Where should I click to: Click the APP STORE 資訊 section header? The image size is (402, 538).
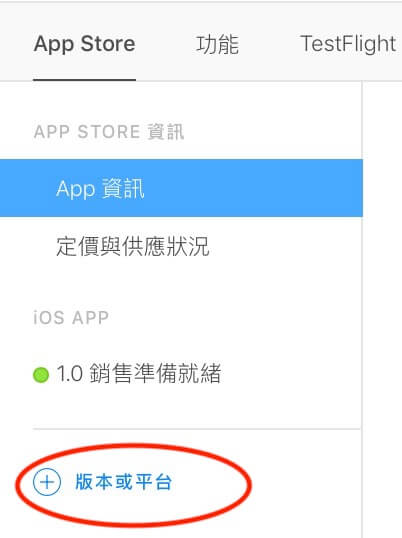pyautogui.click(x=109, y=132)
